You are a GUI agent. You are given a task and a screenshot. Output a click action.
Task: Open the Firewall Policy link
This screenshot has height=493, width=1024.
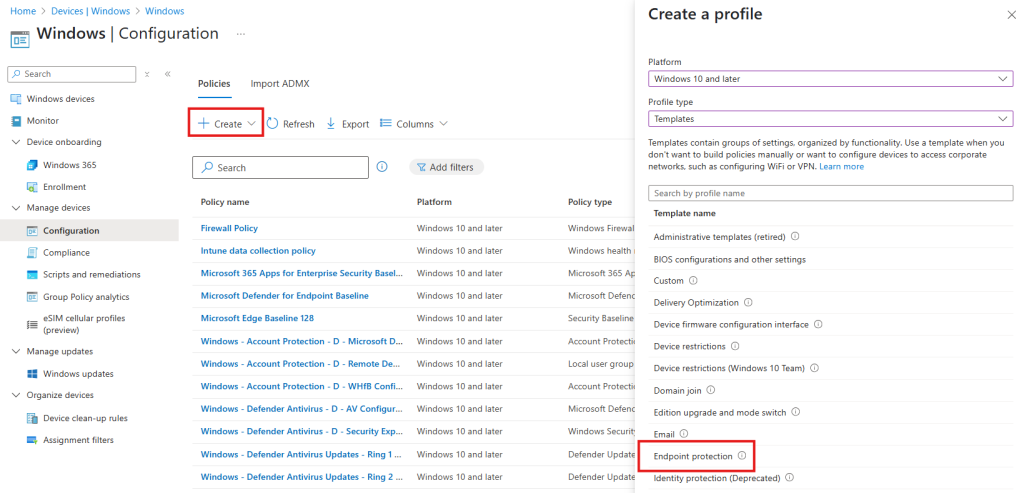coord(229,229)
